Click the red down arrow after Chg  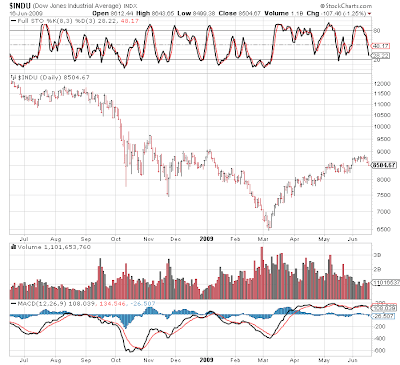(369, 14)
